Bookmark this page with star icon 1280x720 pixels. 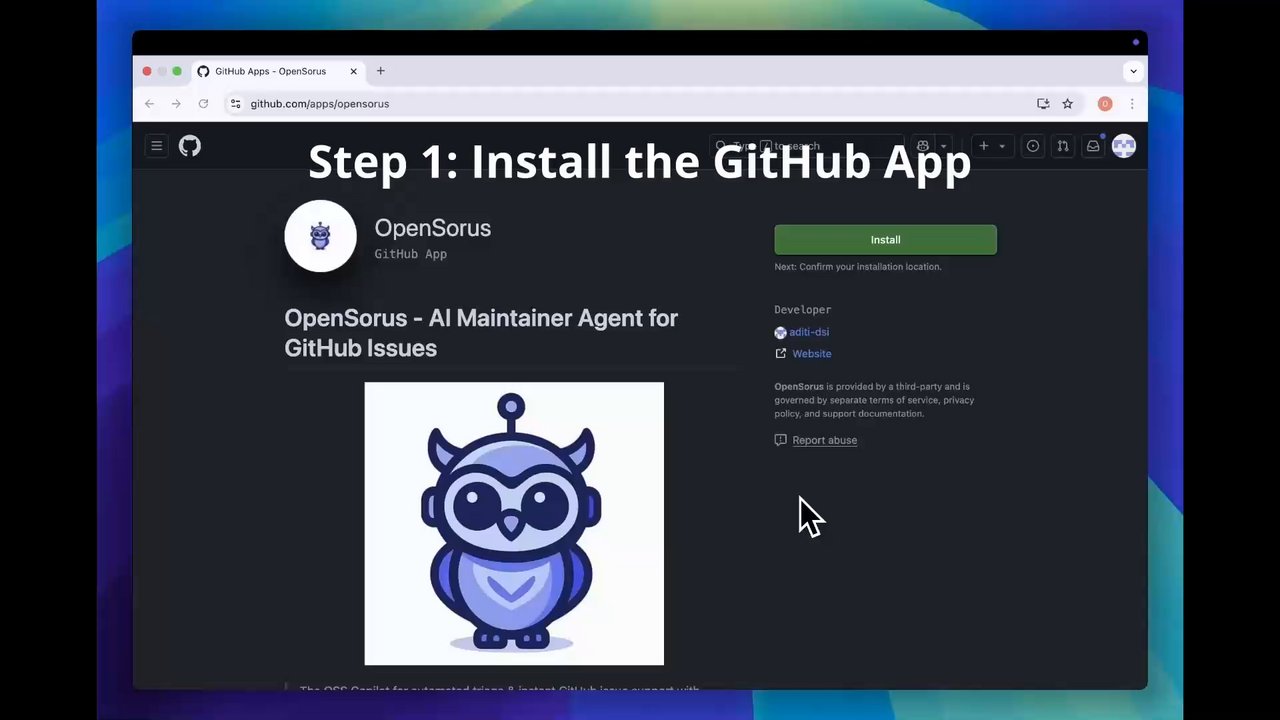point(1067,104)
